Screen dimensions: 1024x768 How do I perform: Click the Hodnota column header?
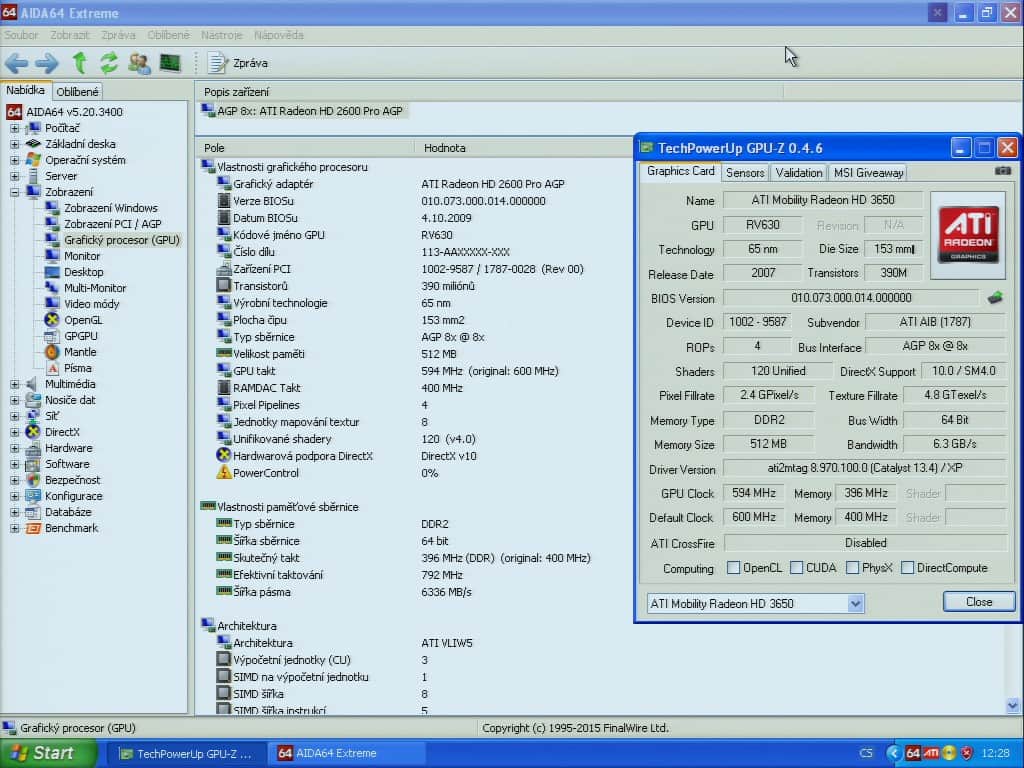click(524, 148)
